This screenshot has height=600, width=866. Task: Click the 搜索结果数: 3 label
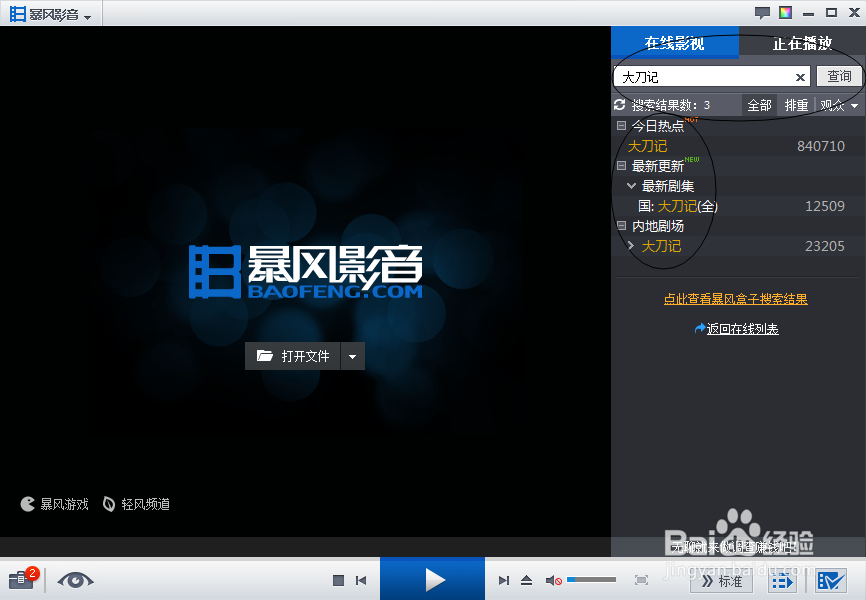[x=670, y=105]
